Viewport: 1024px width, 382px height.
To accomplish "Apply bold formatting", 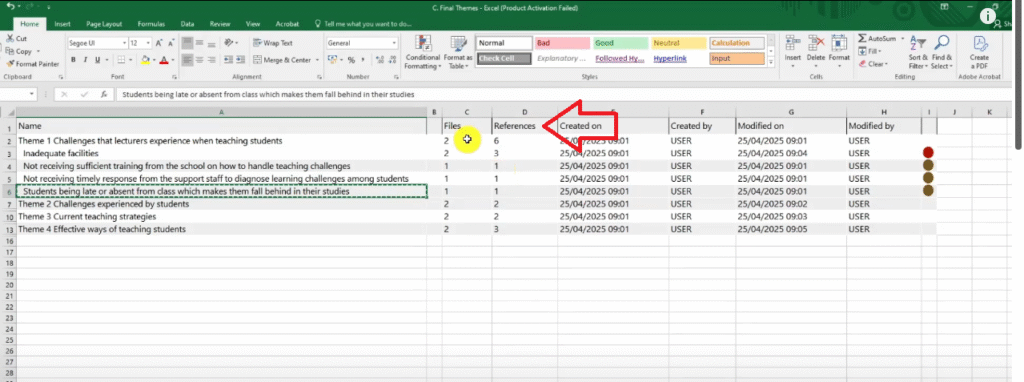I will (x=74, y=60).
